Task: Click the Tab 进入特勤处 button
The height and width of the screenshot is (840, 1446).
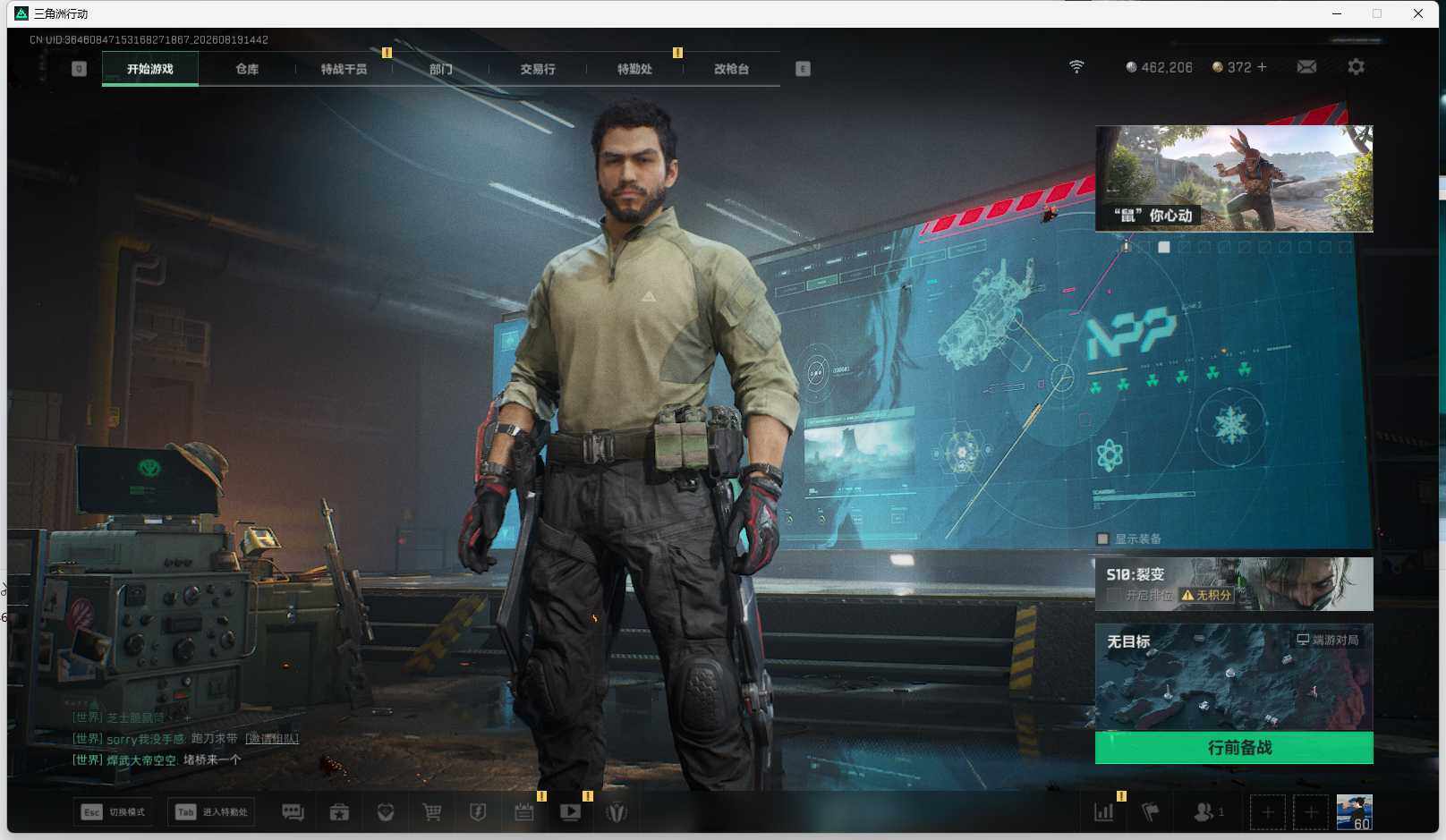Action: (212, 812)
